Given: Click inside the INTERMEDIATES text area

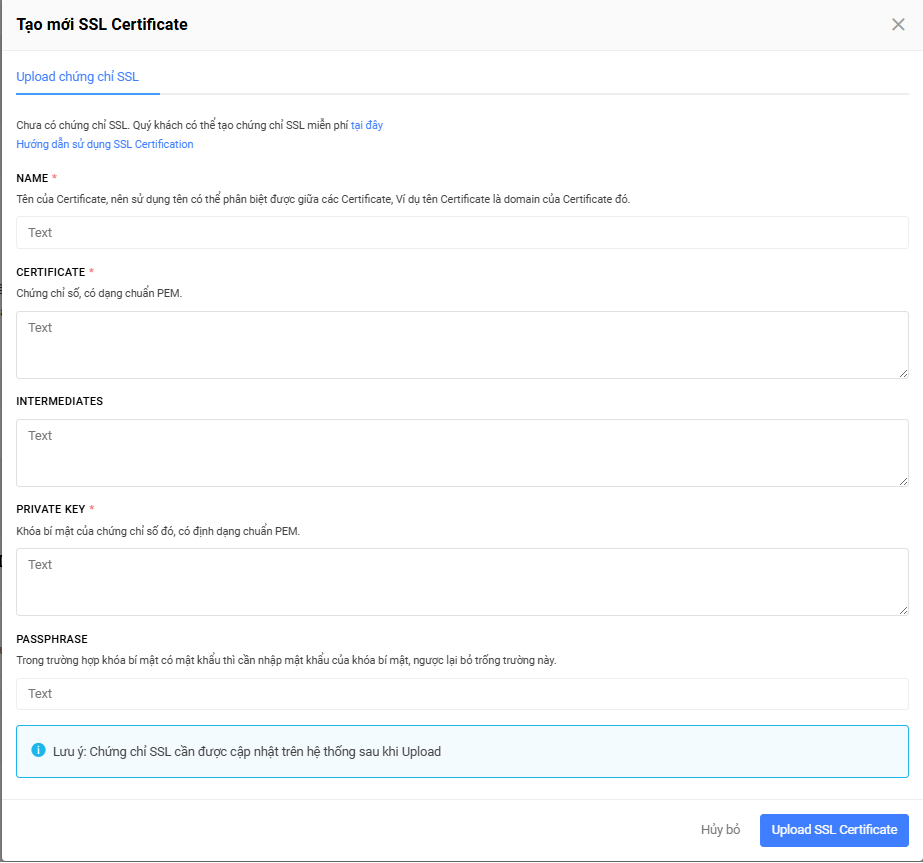Looking at the screenshot, I should click(x=462, y=453).
